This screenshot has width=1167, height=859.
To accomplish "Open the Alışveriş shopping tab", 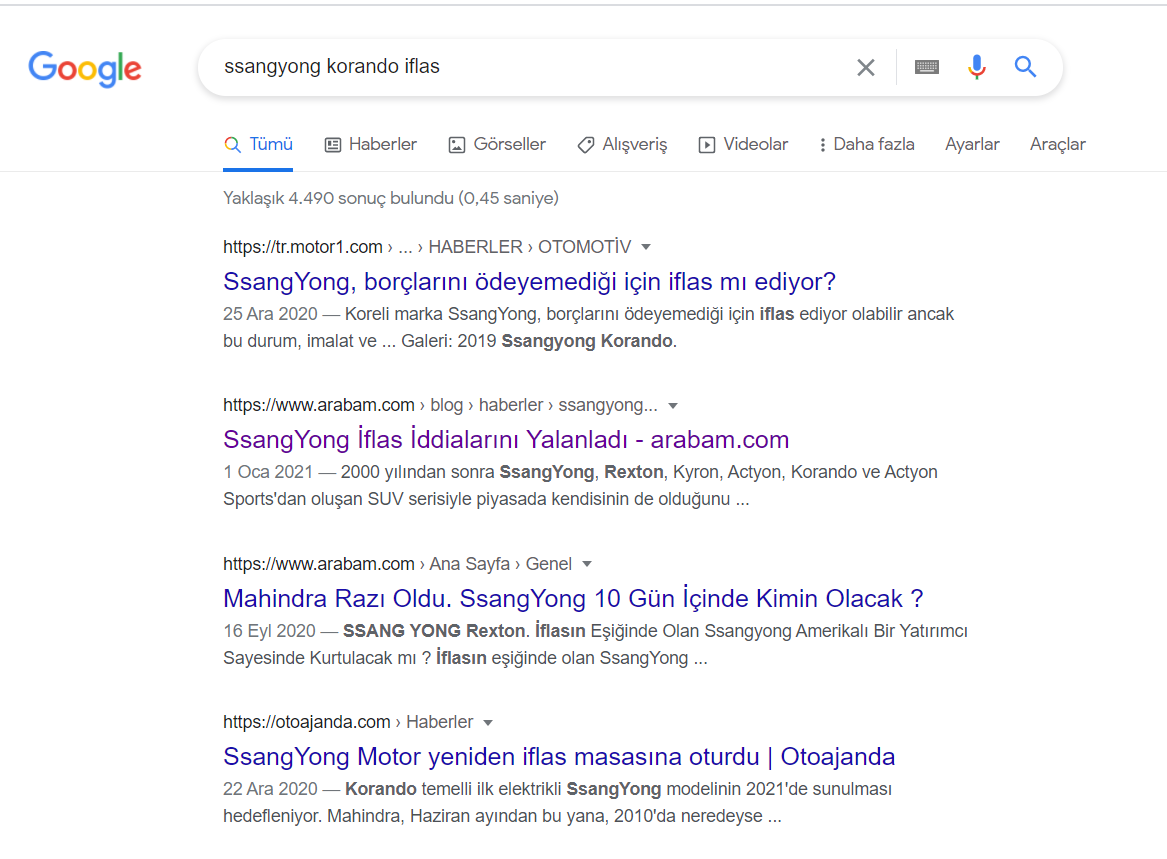I will click(622, 144).
